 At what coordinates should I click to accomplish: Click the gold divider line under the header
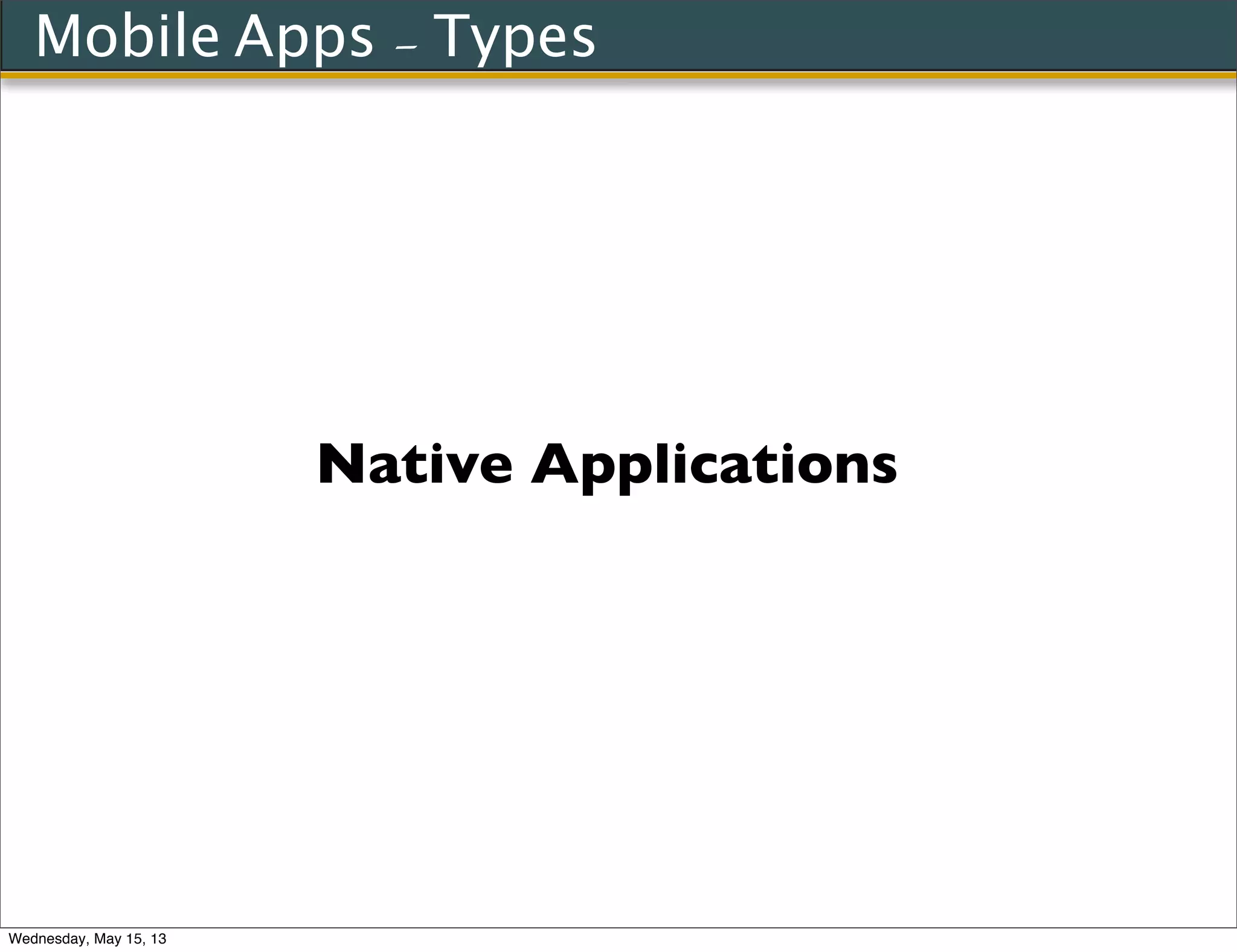(618, 76)
